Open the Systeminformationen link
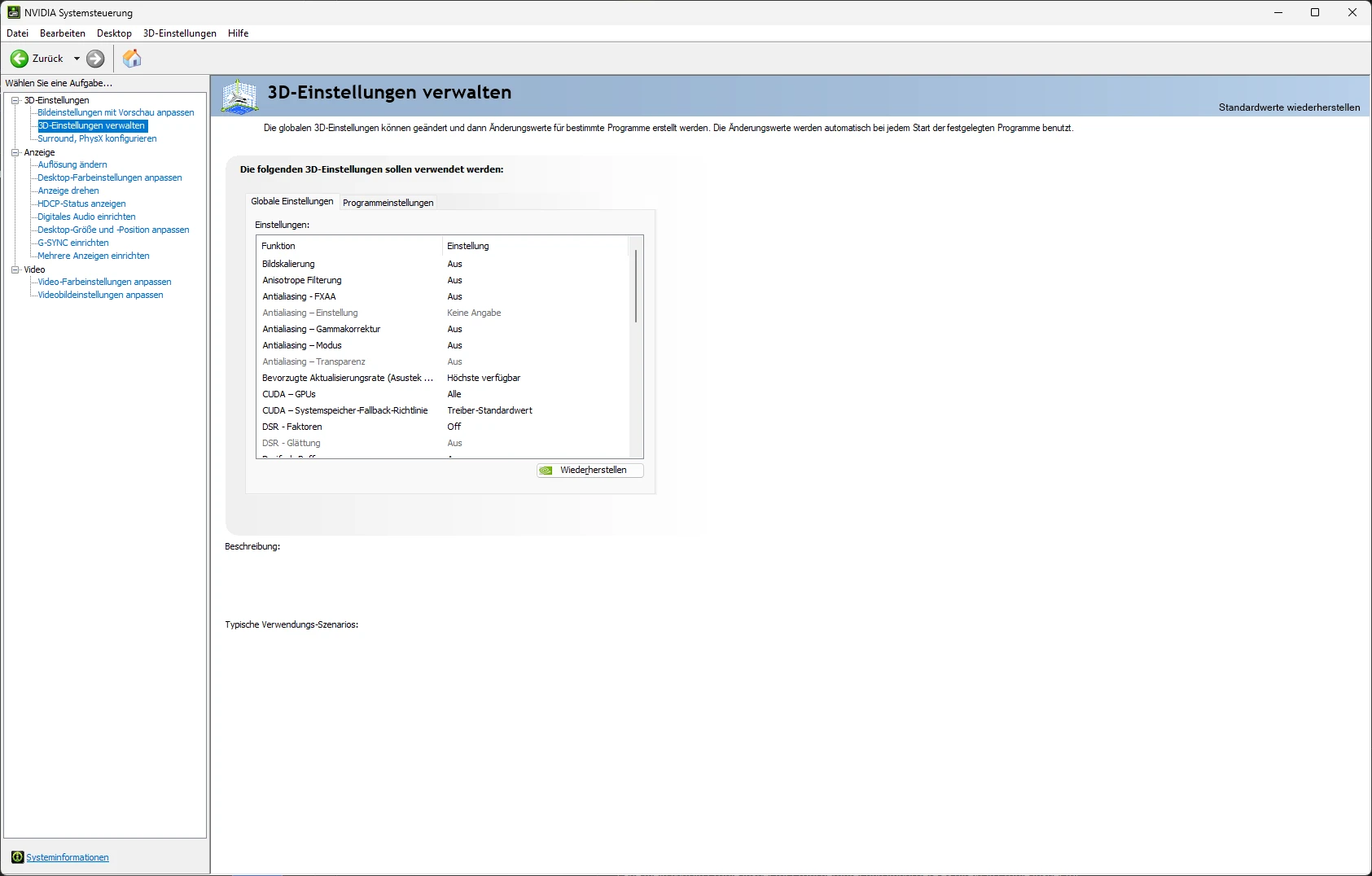 coord(68,857)
